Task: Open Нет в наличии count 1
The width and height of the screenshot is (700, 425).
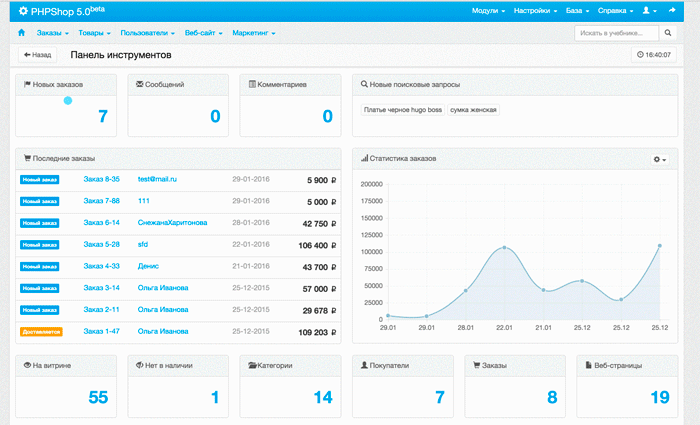Action: click(x=215, y=397)
